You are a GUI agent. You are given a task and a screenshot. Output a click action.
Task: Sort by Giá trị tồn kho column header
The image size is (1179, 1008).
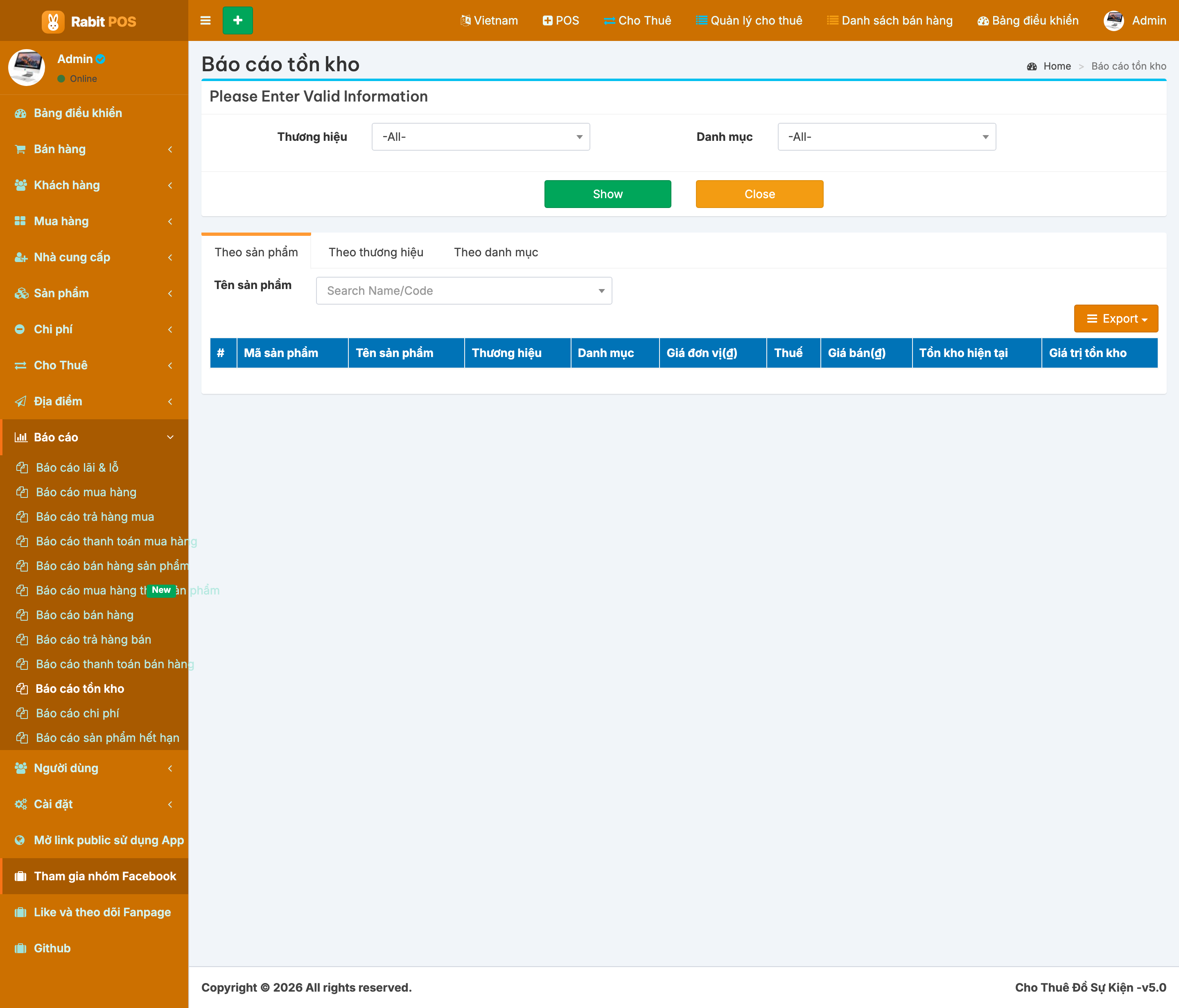click(1099, 353)
